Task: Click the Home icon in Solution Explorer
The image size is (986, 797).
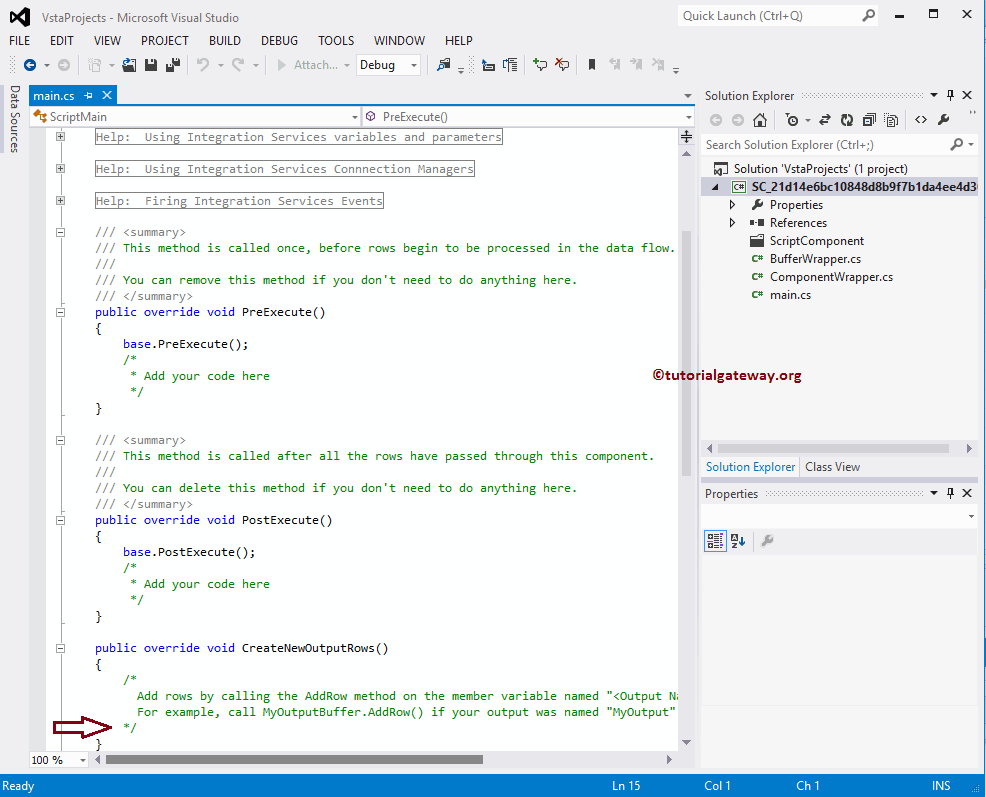Action: (760, 120)
